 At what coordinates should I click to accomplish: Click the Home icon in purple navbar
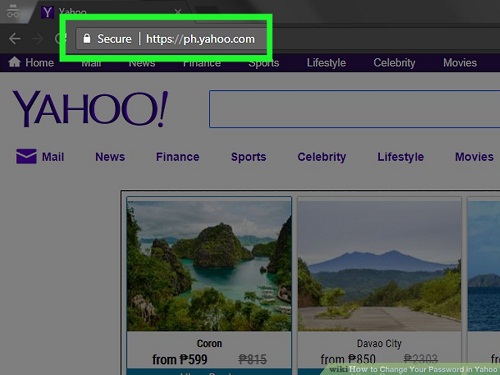(14, 62)
